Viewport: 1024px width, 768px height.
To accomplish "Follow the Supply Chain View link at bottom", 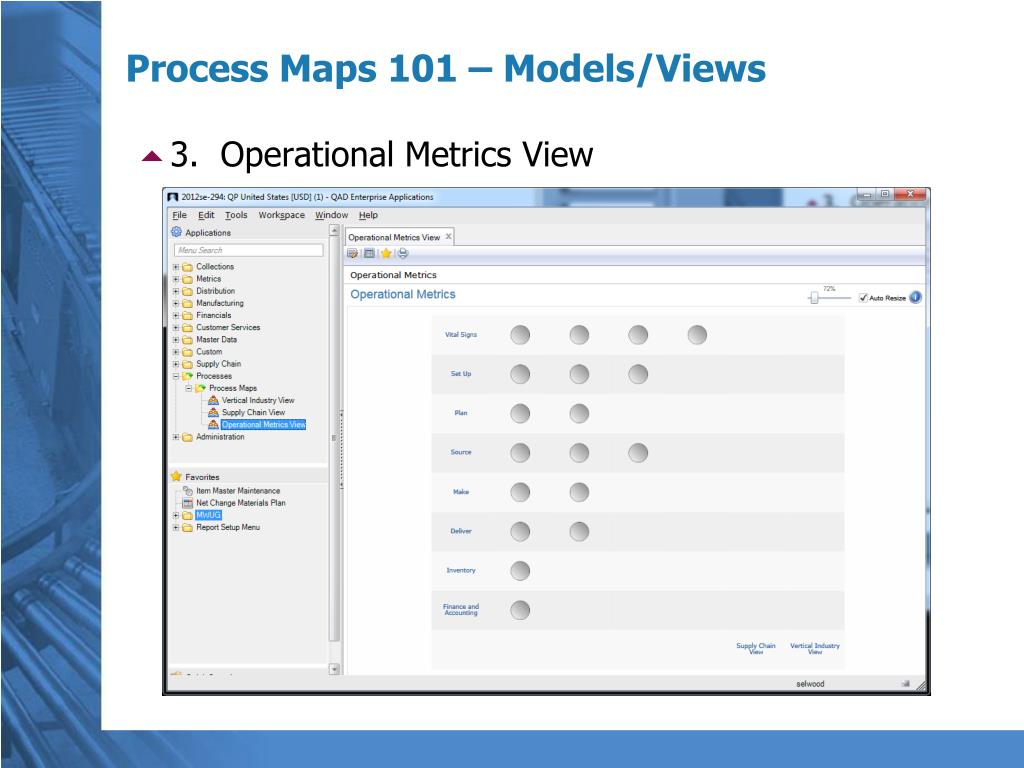I will [756, 648].
